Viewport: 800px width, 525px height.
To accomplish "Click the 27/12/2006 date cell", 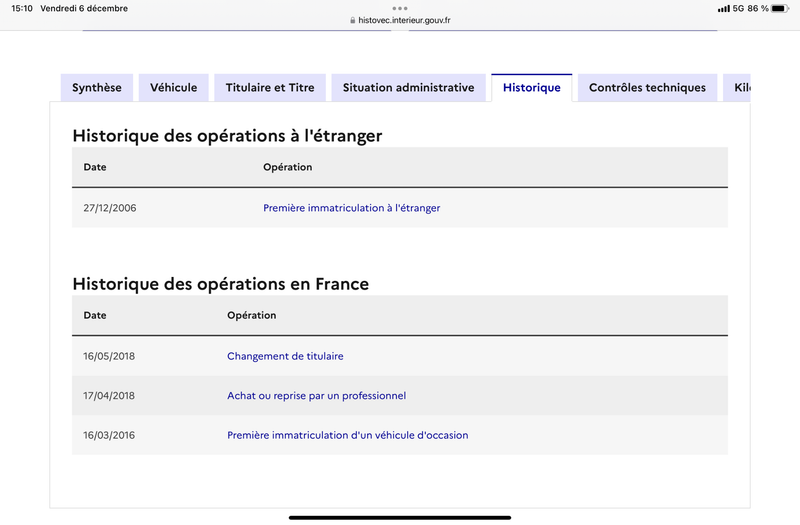I will (x=110, y=208).
